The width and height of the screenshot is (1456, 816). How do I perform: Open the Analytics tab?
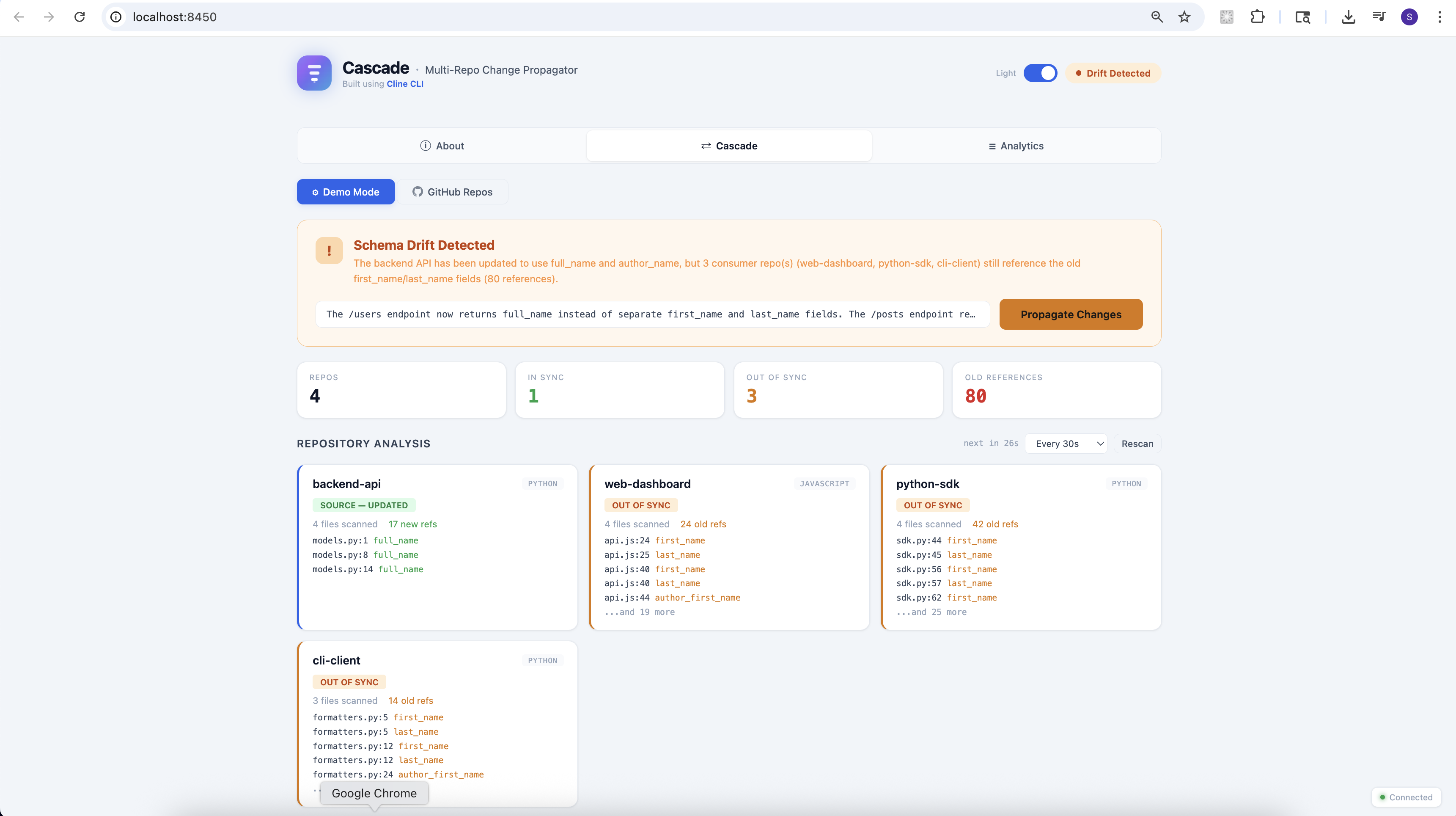1016,146
